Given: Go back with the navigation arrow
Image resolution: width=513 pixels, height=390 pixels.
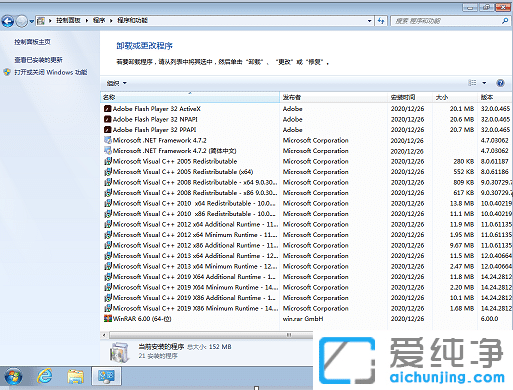Looking at the screenshot, I should (x=8, y=21).
